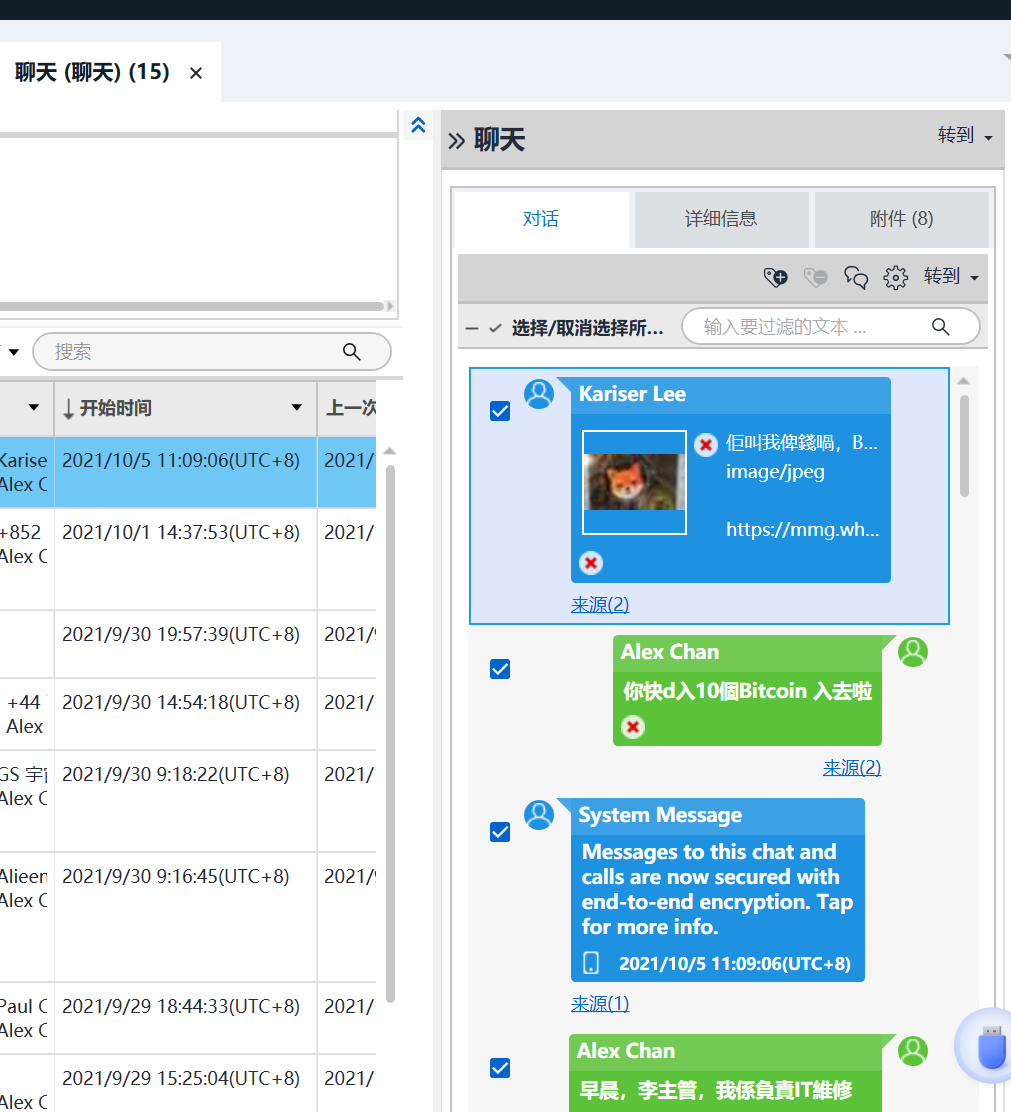
Task: Uncheck the Kariser Lee message checkbox
Action: 500,411
